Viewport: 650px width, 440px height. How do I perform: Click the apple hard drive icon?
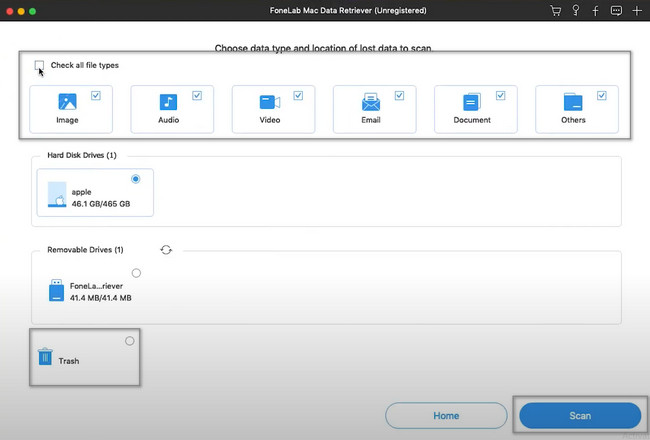click(57, 194)
